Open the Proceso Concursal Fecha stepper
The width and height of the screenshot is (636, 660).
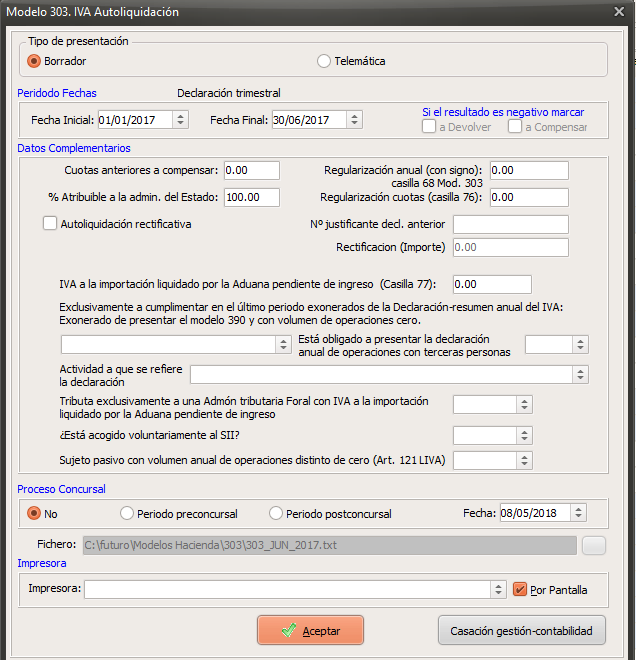[578, 513]
